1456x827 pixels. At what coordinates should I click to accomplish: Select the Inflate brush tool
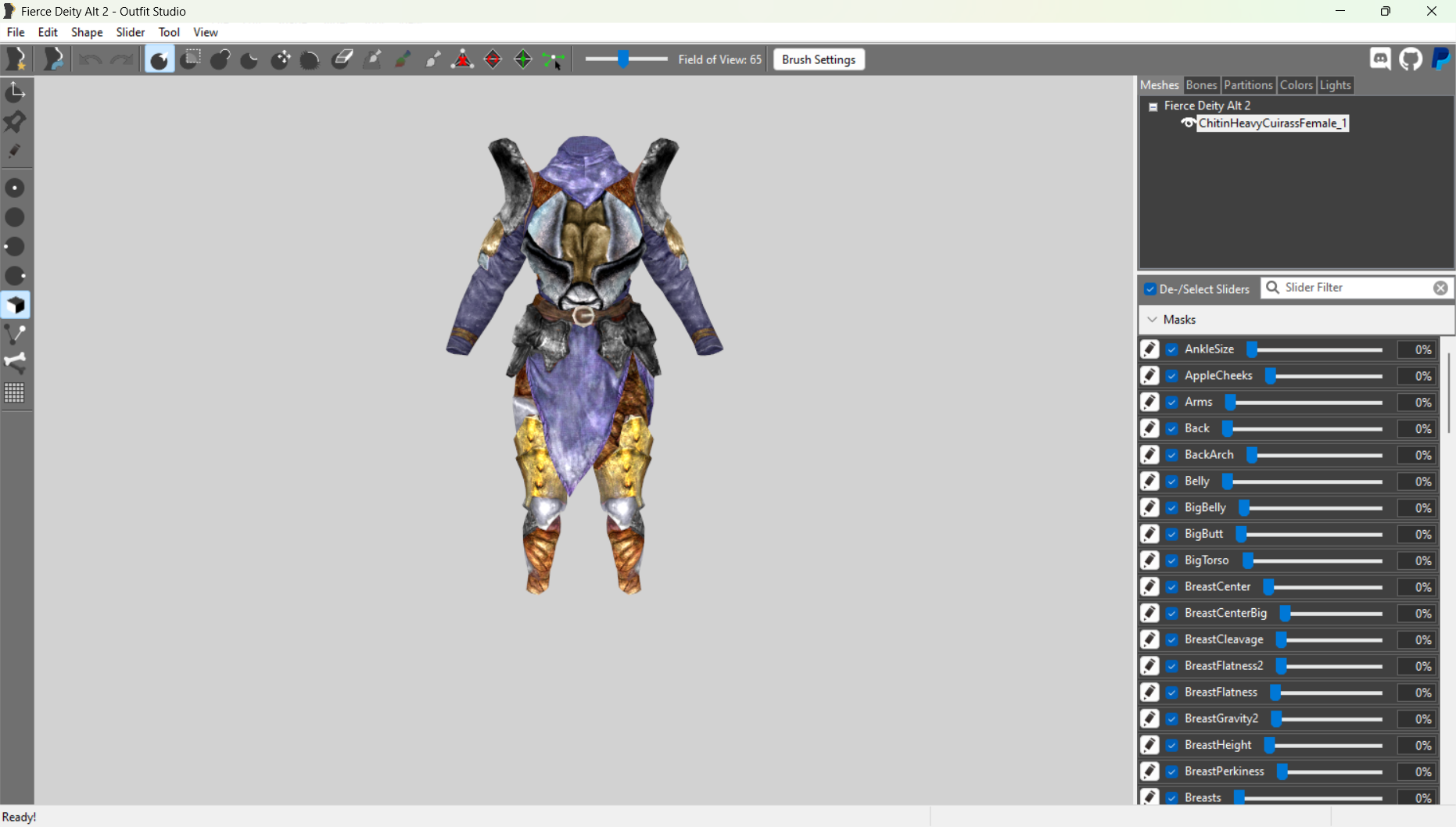coord(220,59)
